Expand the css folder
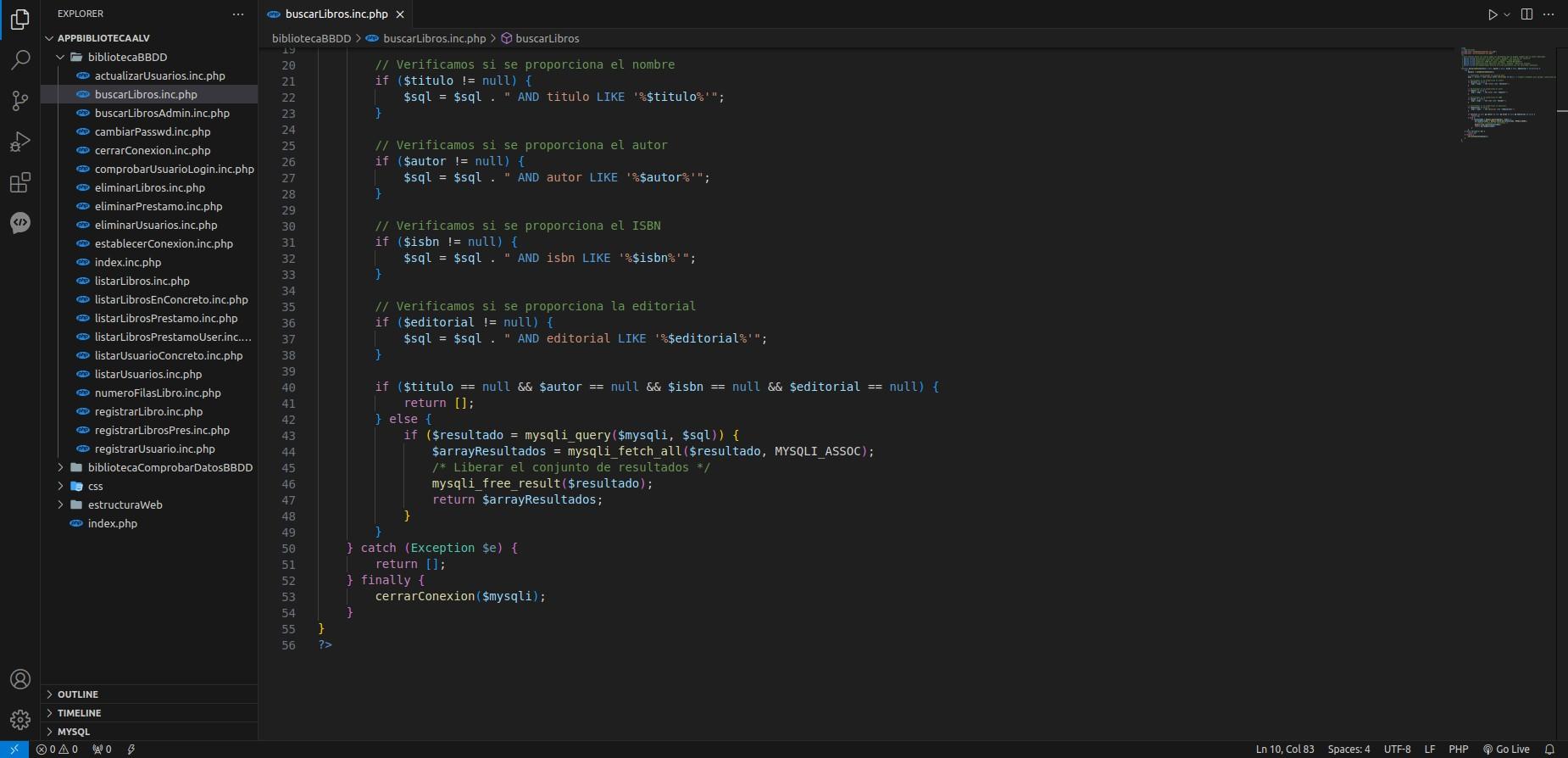This screenshot has height=758, width=1568. tap(149, 486)
